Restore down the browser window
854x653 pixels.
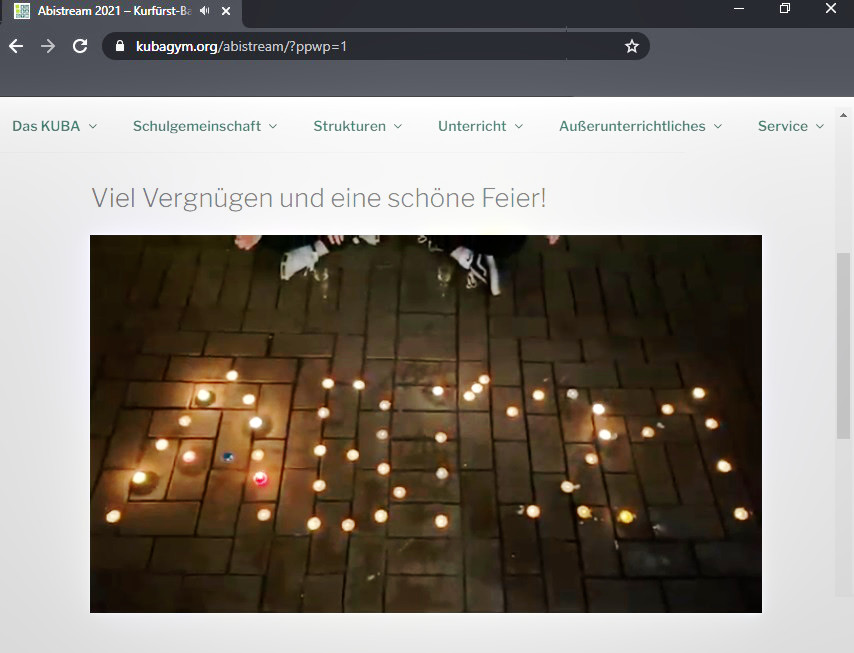(x=785, y=9)
